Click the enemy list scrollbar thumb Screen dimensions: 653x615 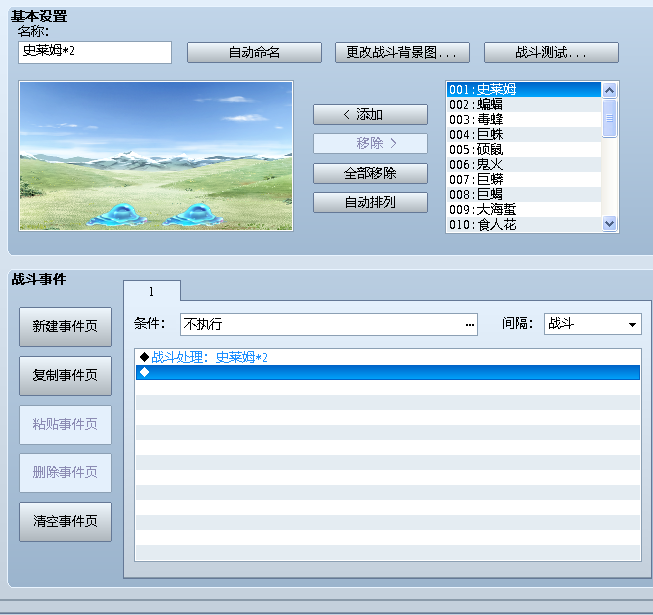coord(609,118)
